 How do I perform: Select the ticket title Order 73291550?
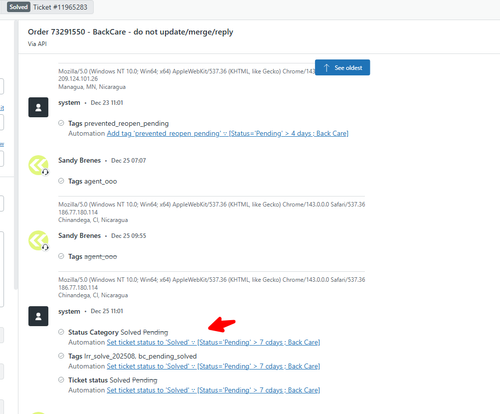(130, 32)
